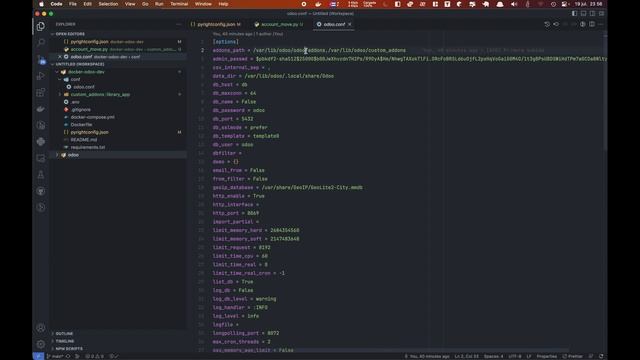This screenshot has width=640, height=360.
Task: Click Spaces: 4 indentation in the status bar
Action: (x=493, y=356)
